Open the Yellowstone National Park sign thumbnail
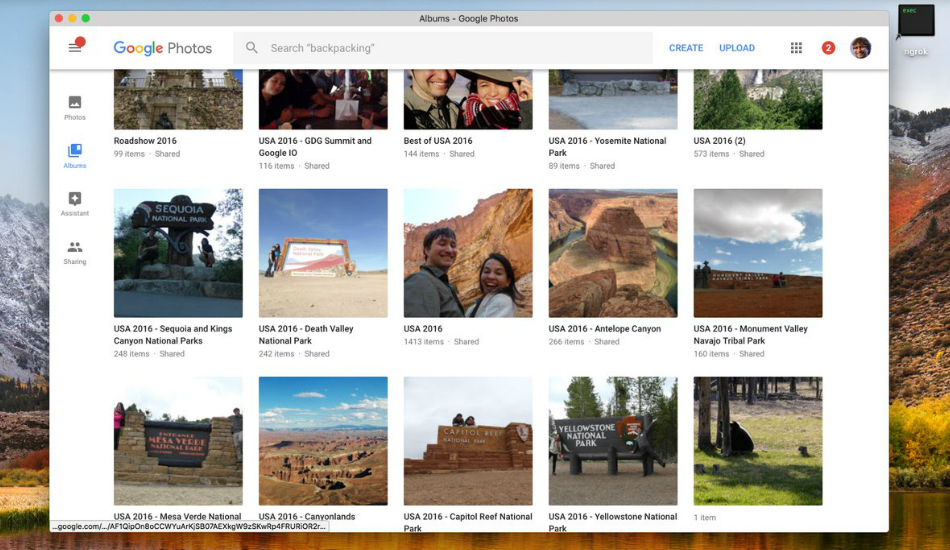Viewport: 950px width, 550px height. click(x=613, y=441)
